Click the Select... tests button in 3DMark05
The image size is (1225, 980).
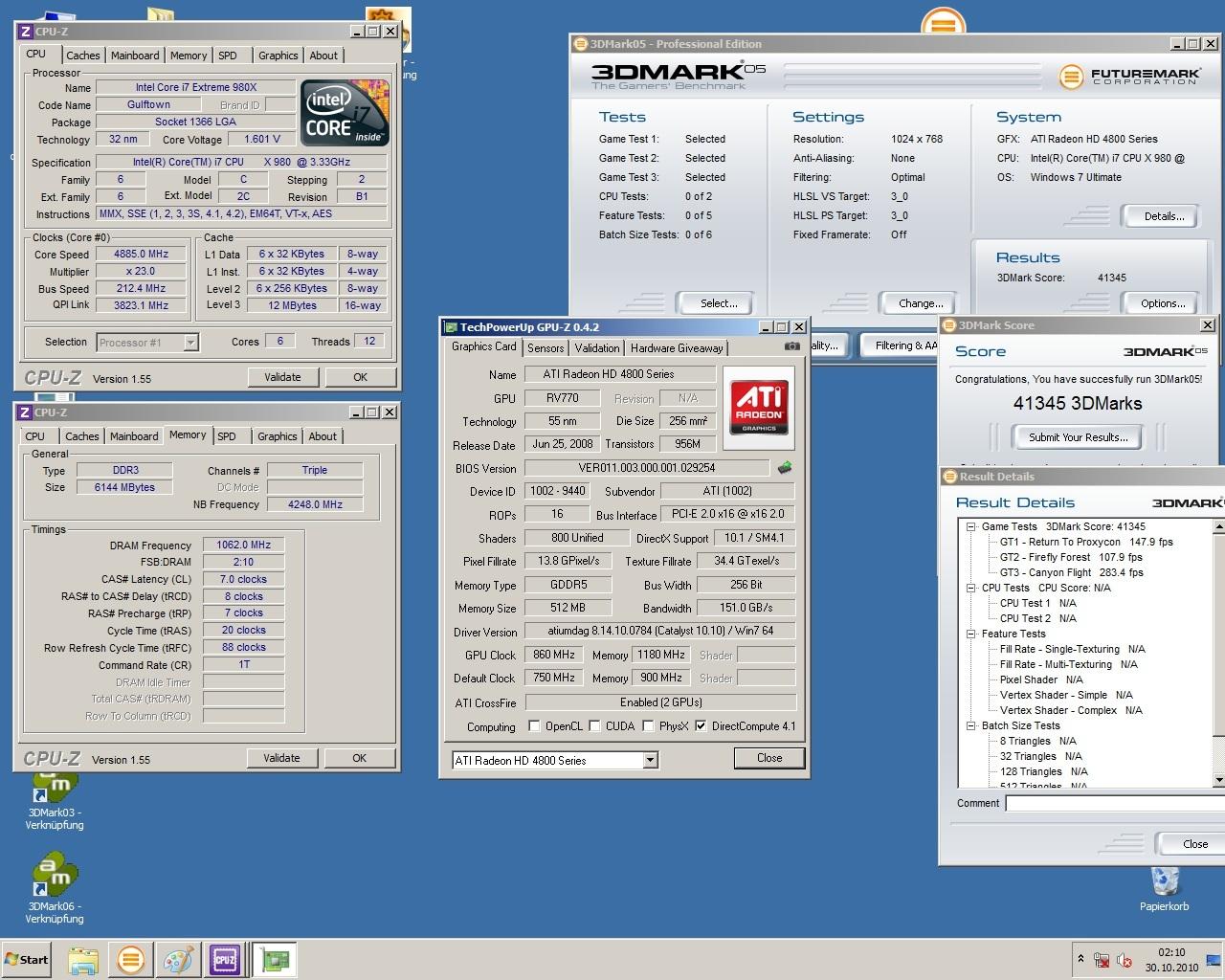[x=719, y=303]
